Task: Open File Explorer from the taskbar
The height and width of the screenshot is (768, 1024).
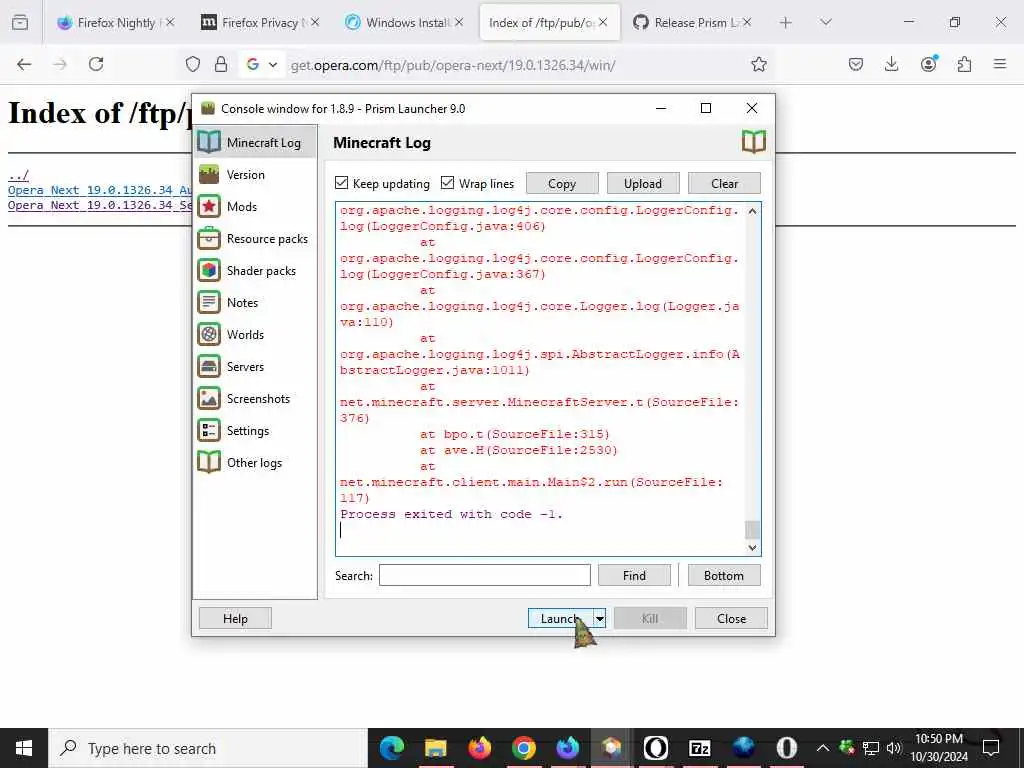Action: [436, 748]
